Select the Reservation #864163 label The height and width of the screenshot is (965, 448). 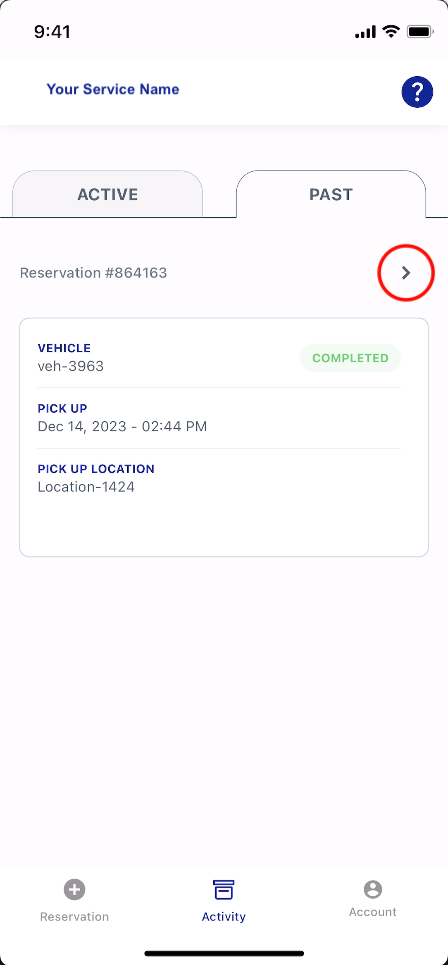(94, 273)
